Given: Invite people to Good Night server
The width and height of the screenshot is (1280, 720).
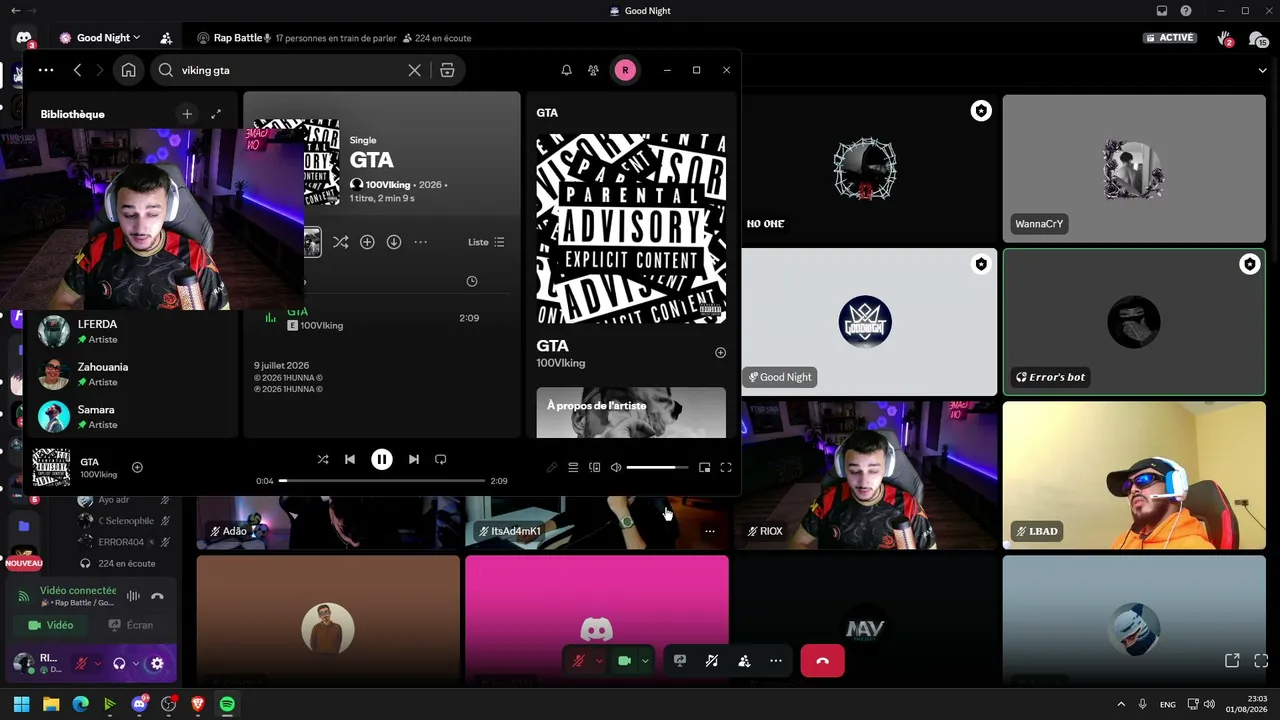Looking at the screenshot, I should pyautogui.click(x=166, y=38).
